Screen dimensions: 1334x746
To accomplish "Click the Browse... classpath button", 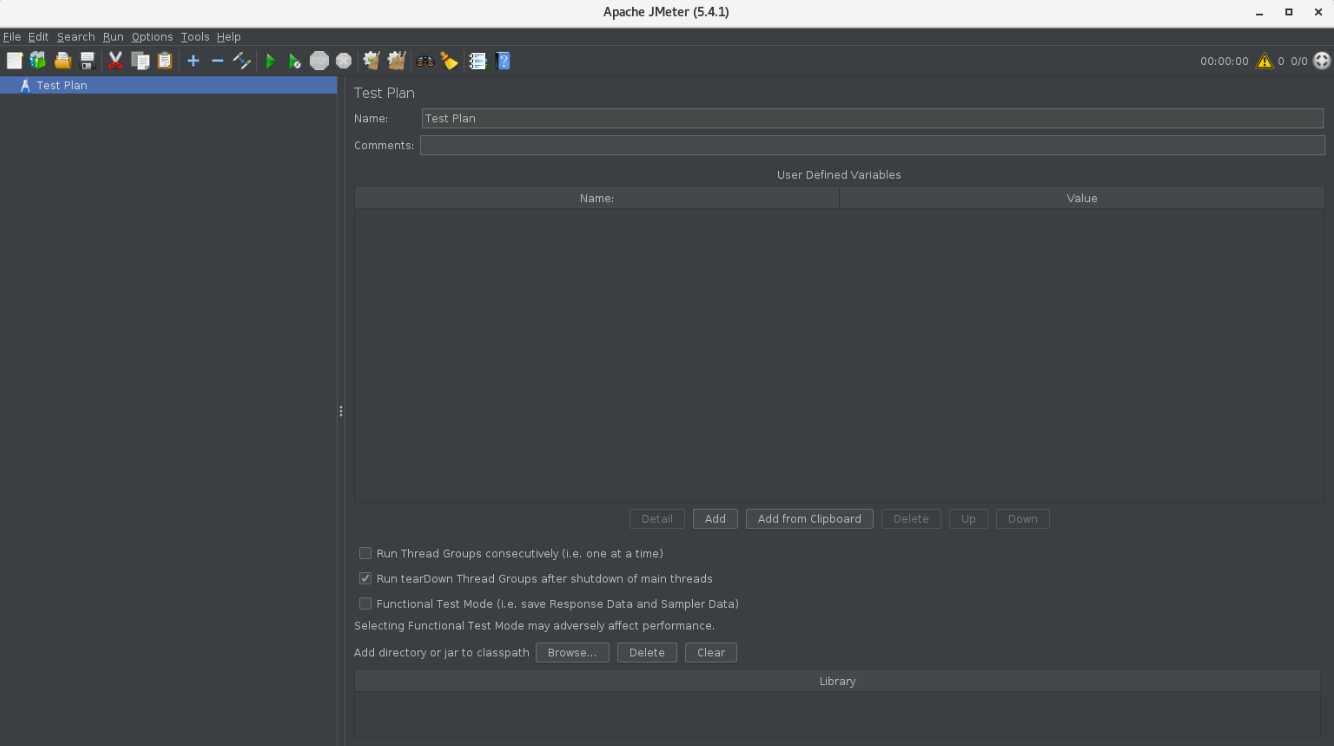I will [x=572, y=652].
